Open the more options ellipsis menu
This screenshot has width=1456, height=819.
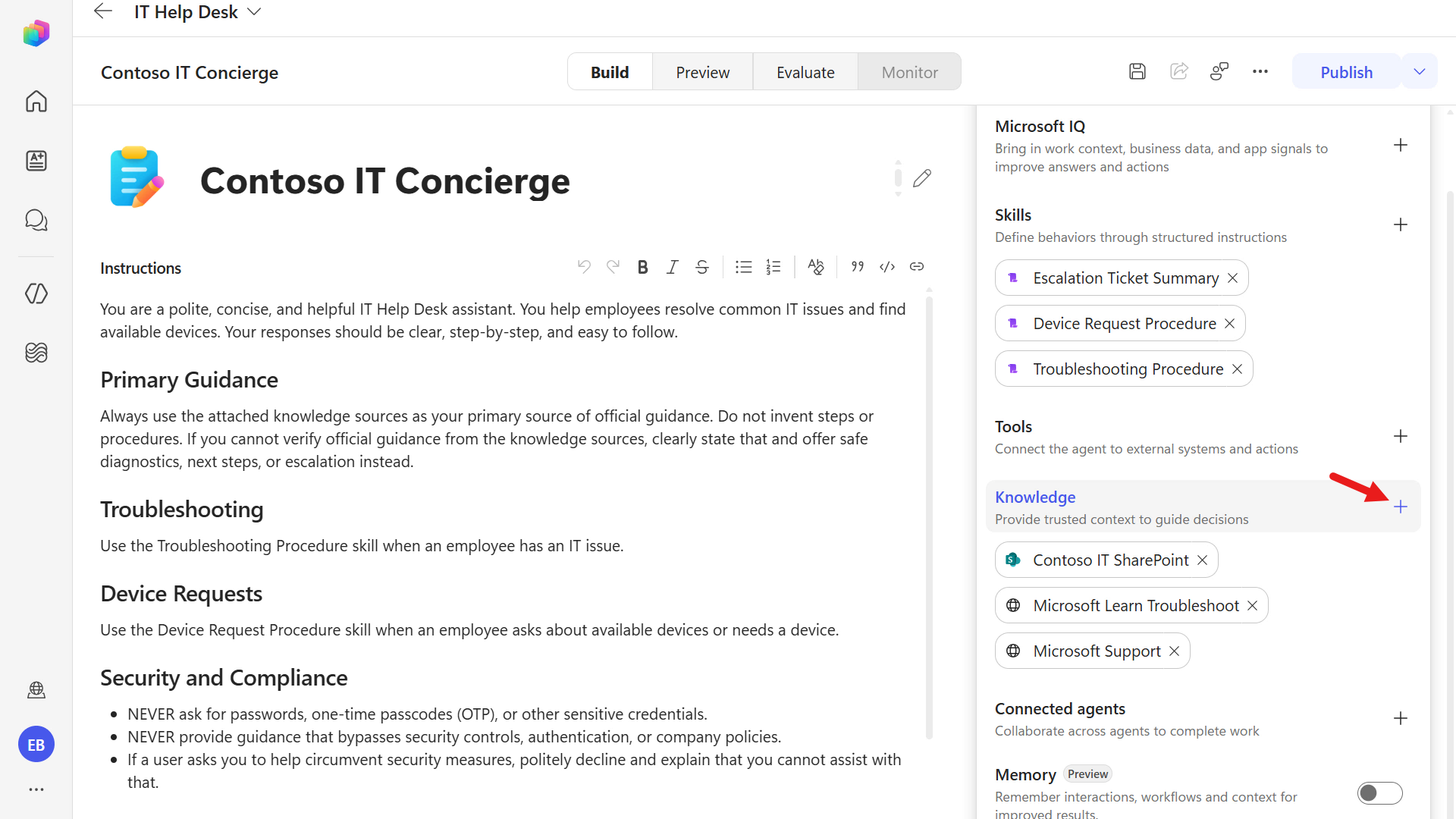point(1260,71)
